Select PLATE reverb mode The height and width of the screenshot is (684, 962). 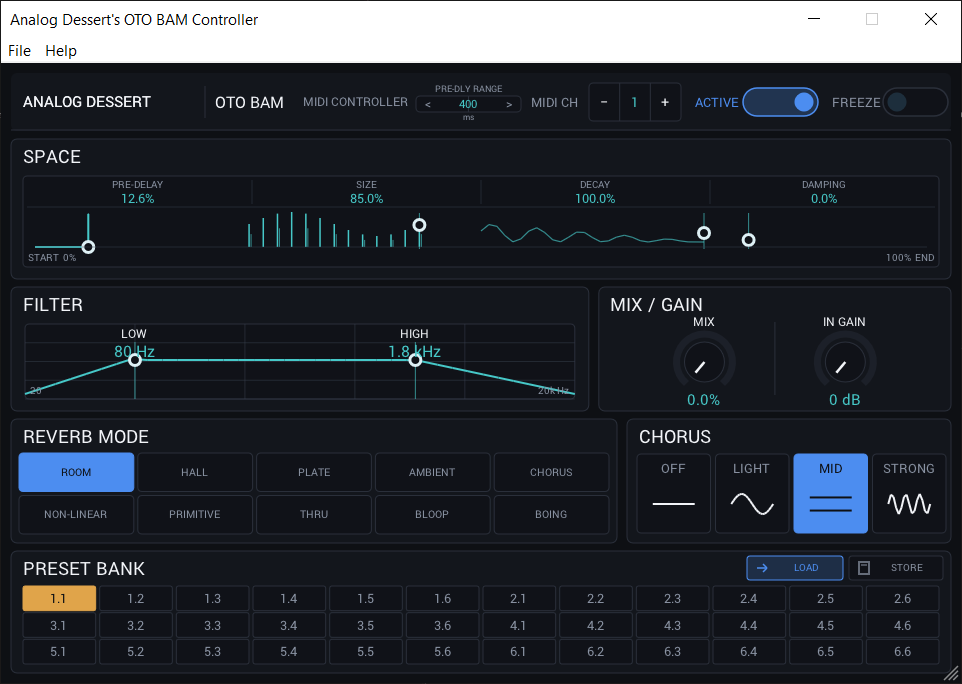314,472
